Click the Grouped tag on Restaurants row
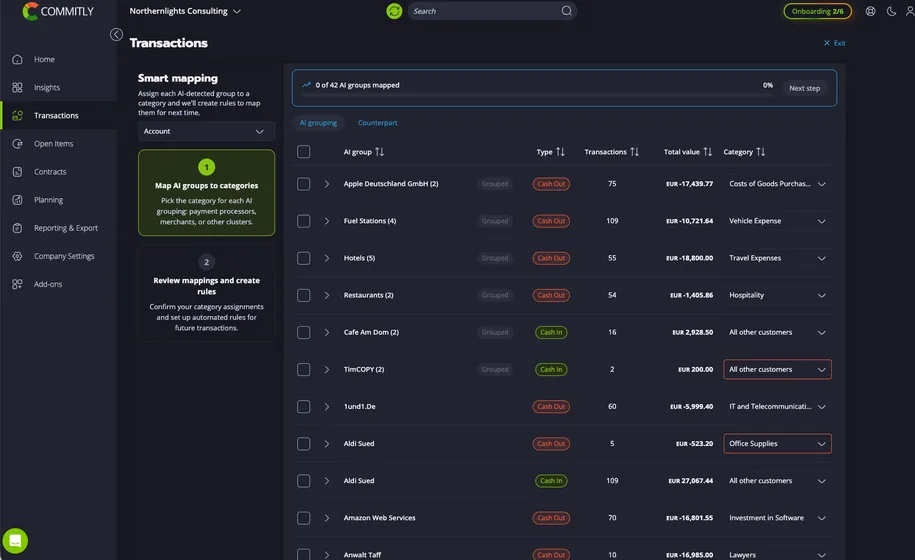This screenshot has width=915, height=560. pos(495,295)
